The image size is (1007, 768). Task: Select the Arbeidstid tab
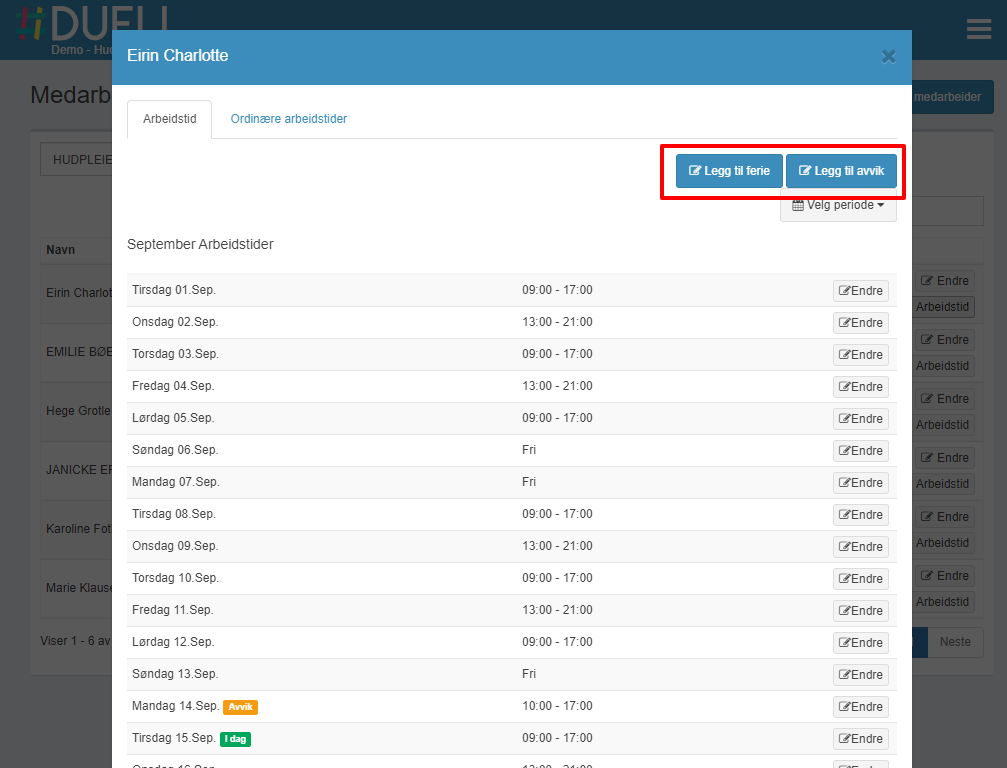(x=170, y=119)
